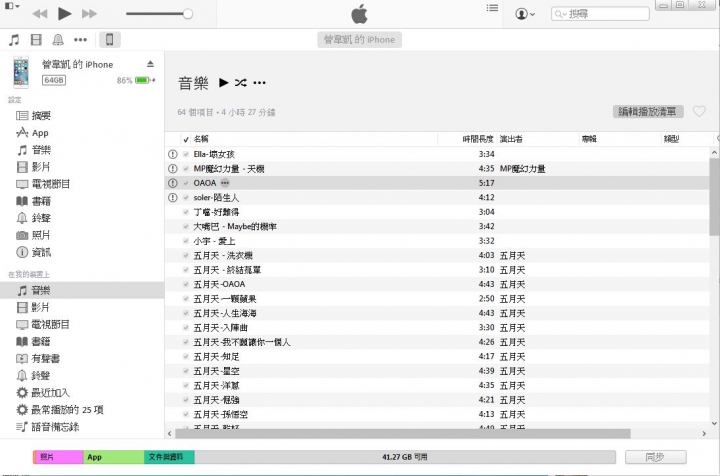Sort by 類型 column header
The image size is (720, 476).
(x=671, y=139)
